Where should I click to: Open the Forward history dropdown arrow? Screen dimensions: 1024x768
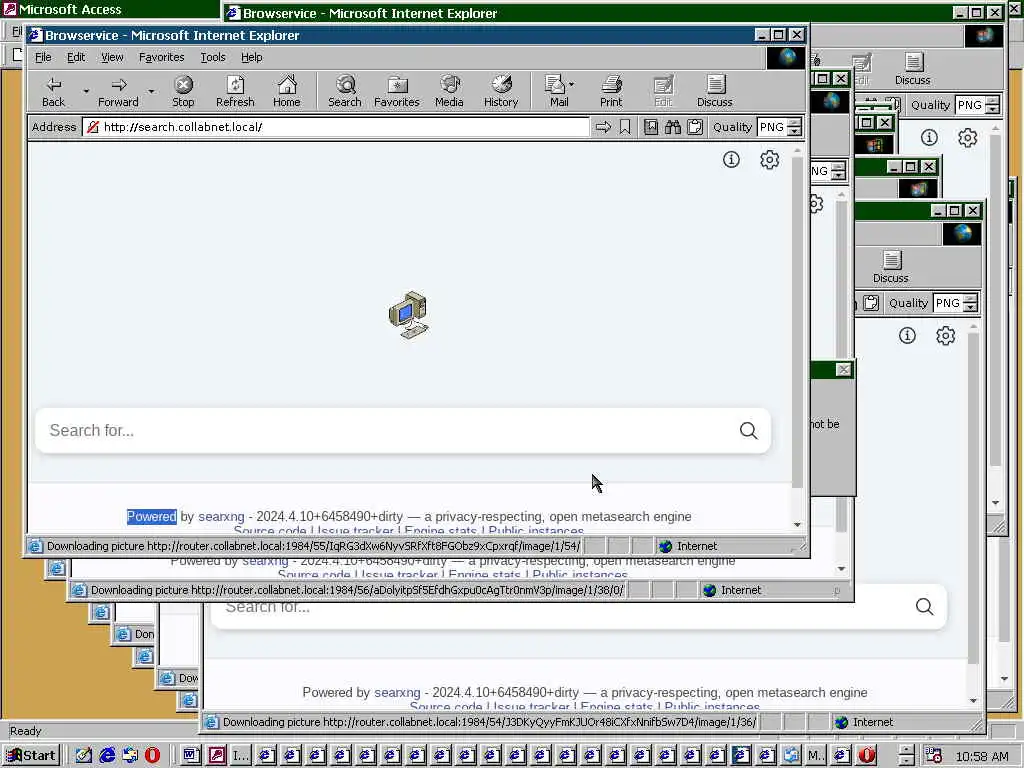coord(151,91)
